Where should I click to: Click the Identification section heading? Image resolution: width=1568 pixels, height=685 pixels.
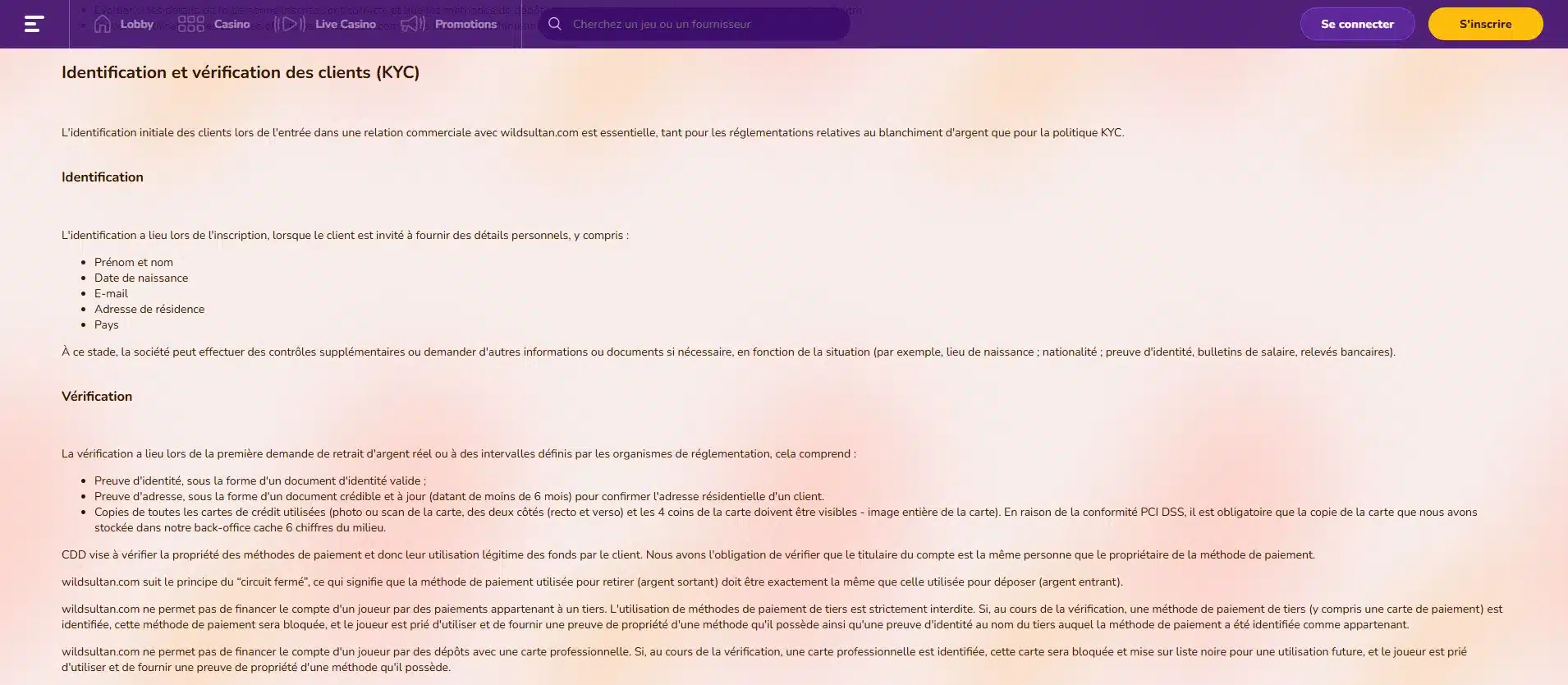[x=103, y=177]
